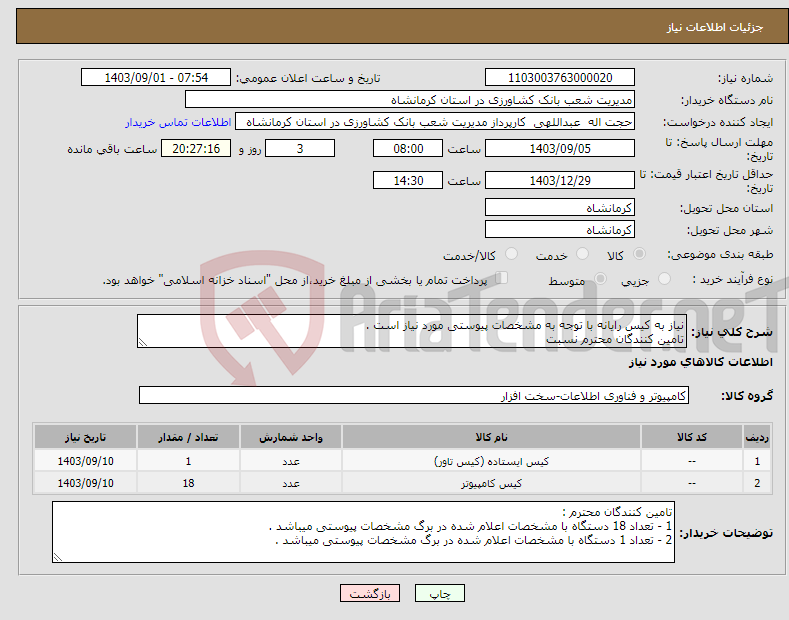Click the need date in the کیس ایستاده row
The height and width of the screenshot is (620, 789).
click(86, 461)
